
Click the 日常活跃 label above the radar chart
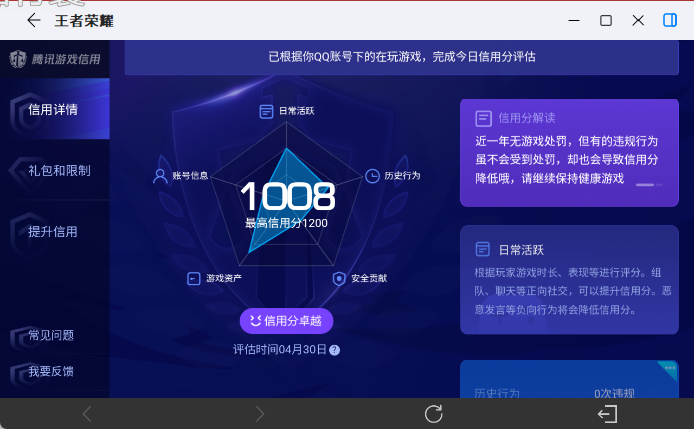[x=297, y=111]
